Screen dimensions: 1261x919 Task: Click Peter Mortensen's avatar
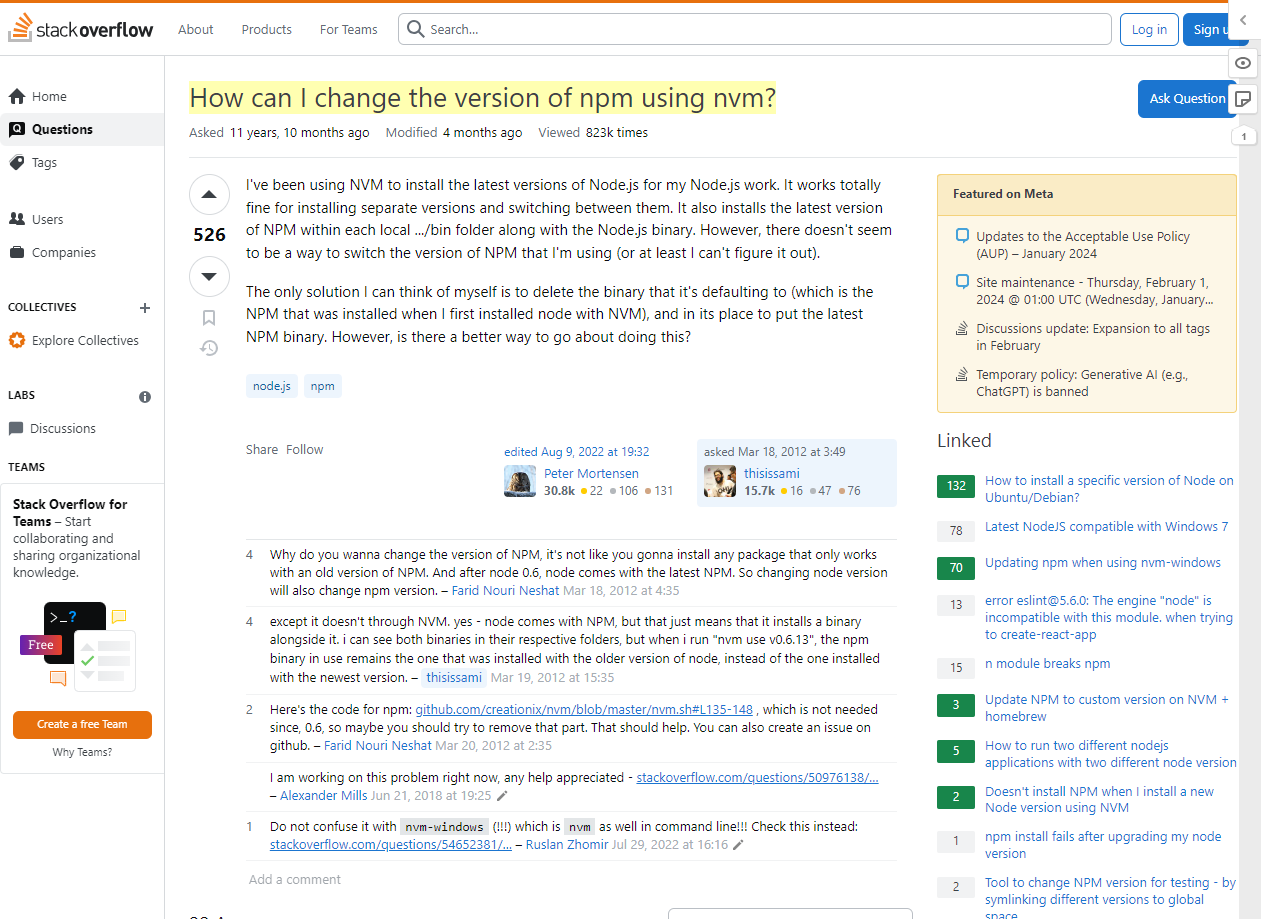(520, 481)
